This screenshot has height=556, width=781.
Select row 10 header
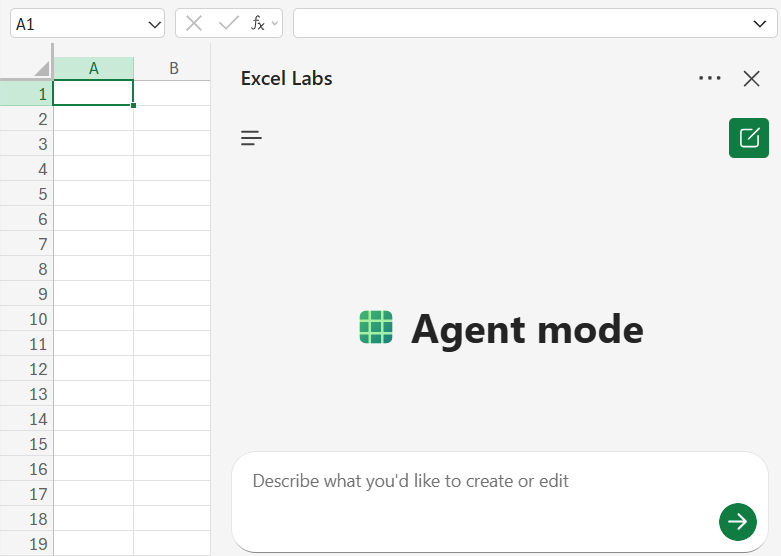click(26, 318)
